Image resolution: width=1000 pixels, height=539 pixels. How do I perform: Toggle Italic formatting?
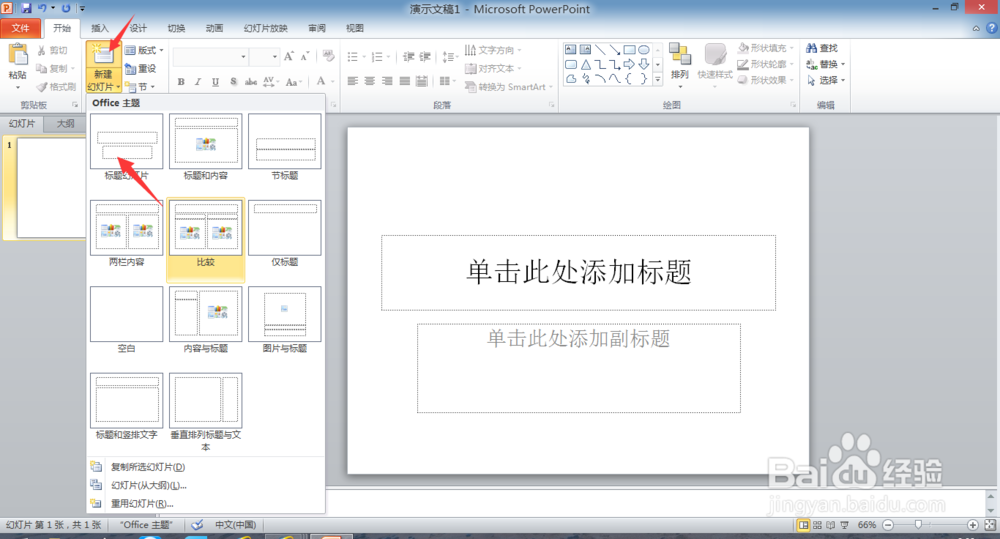point(198,82)
